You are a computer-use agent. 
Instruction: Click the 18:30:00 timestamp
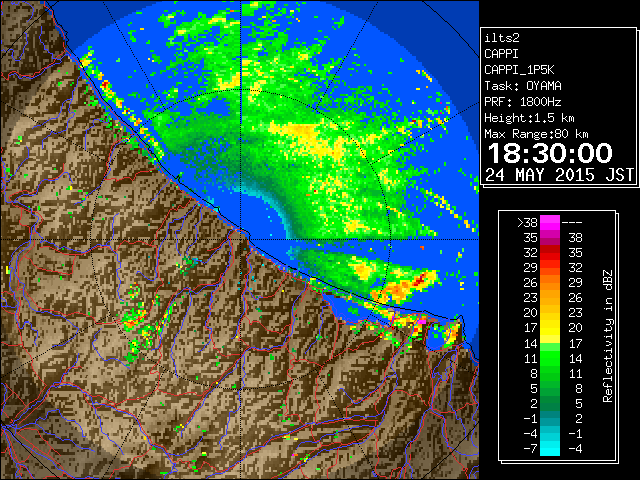[550, 153]
